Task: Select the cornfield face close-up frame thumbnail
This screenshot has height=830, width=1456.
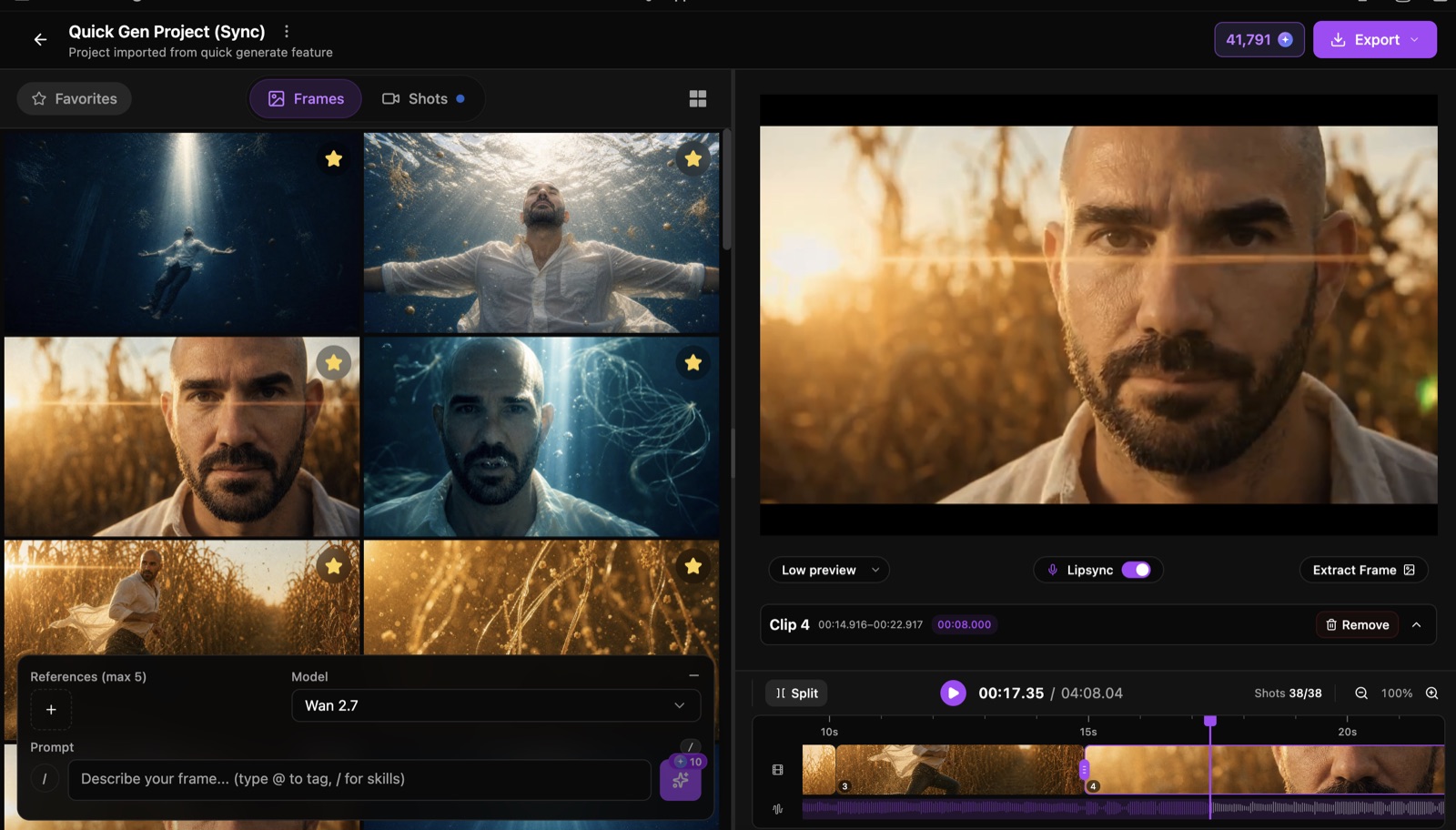Action: (182, 437)
